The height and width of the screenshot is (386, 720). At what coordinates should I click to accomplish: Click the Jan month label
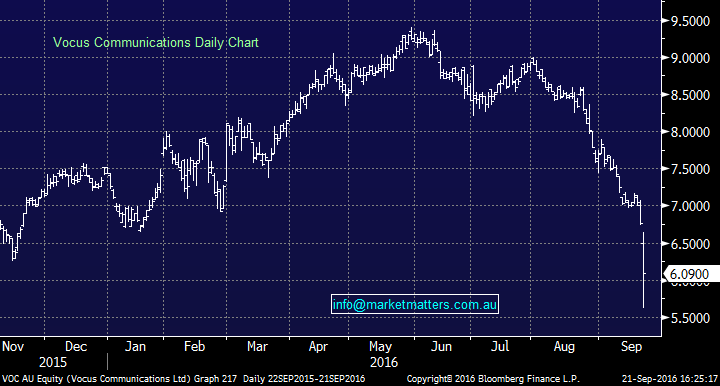tap(135, 347)
